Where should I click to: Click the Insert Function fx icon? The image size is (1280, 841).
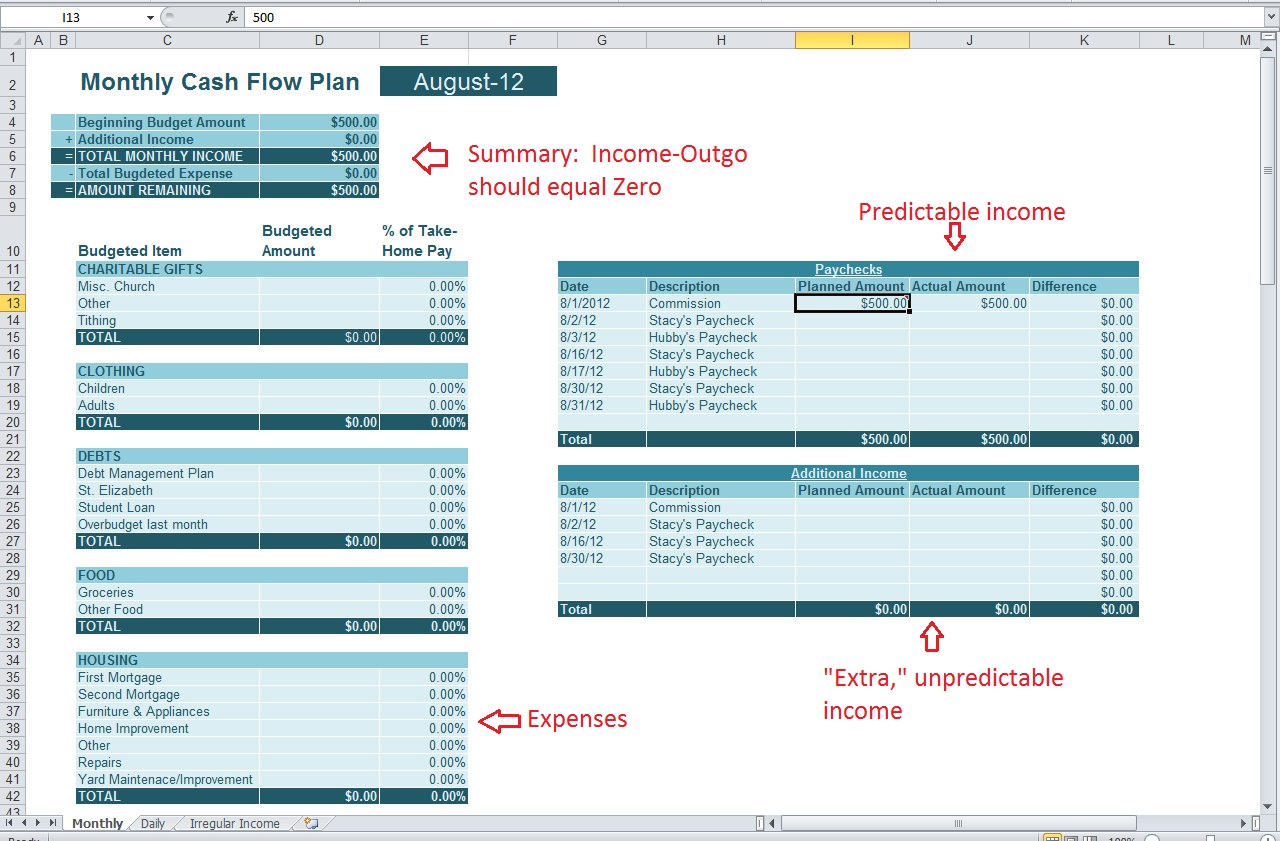click(x=232, y=17)
